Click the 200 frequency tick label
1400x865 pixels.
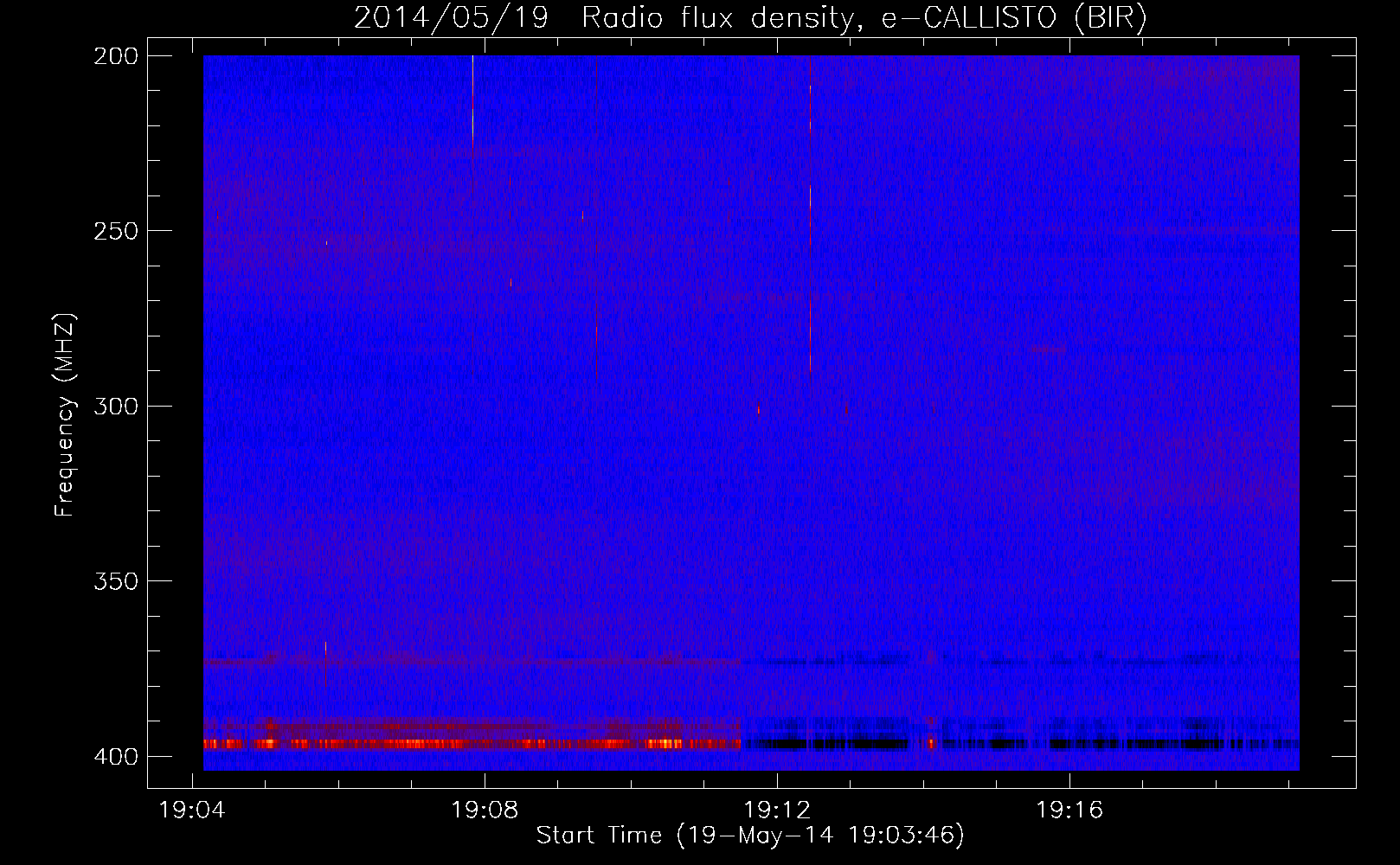pos(116,56)
